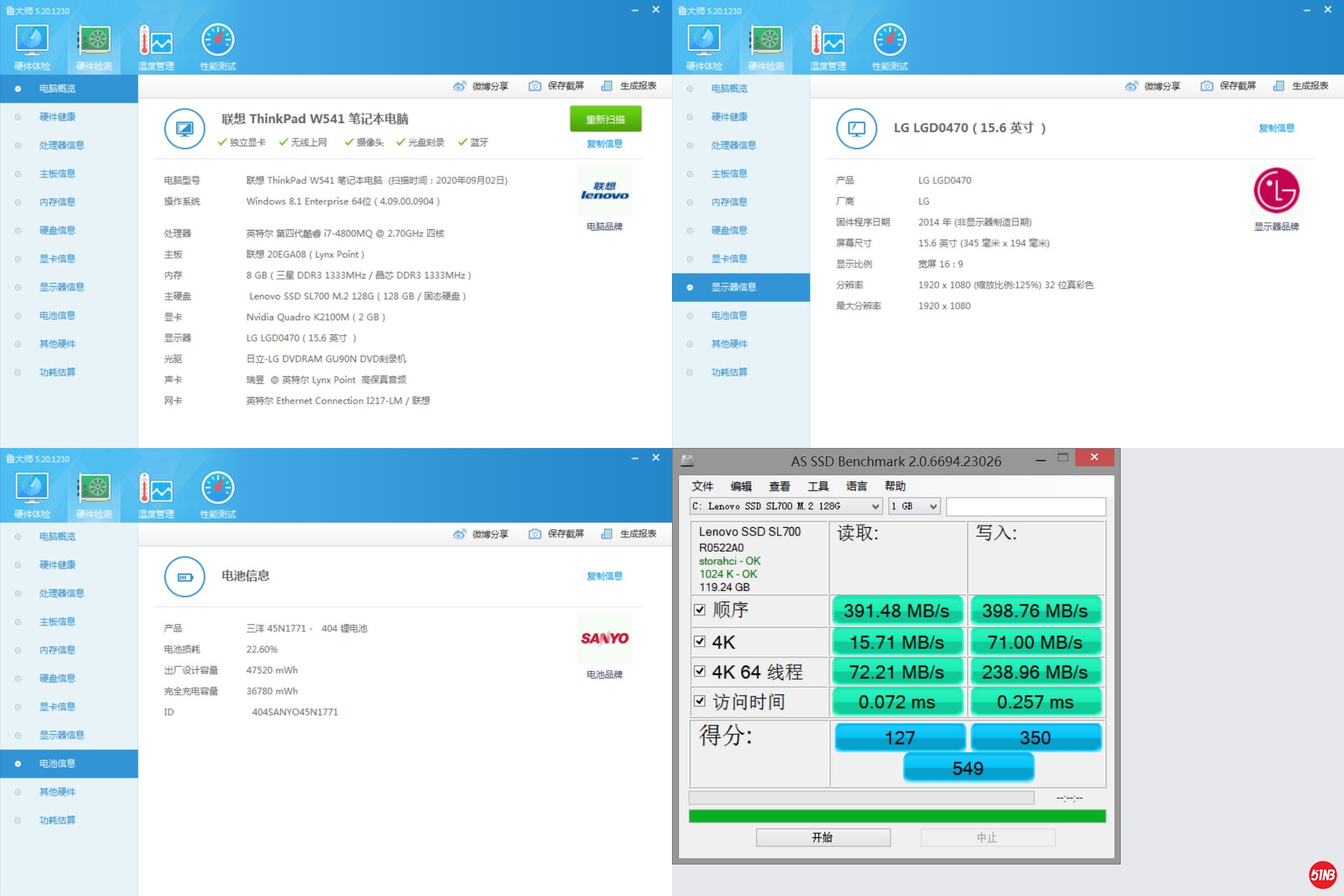
Task: Click 生成报表 in the ThinkPad overview window
Action: [x=629, y=86]
